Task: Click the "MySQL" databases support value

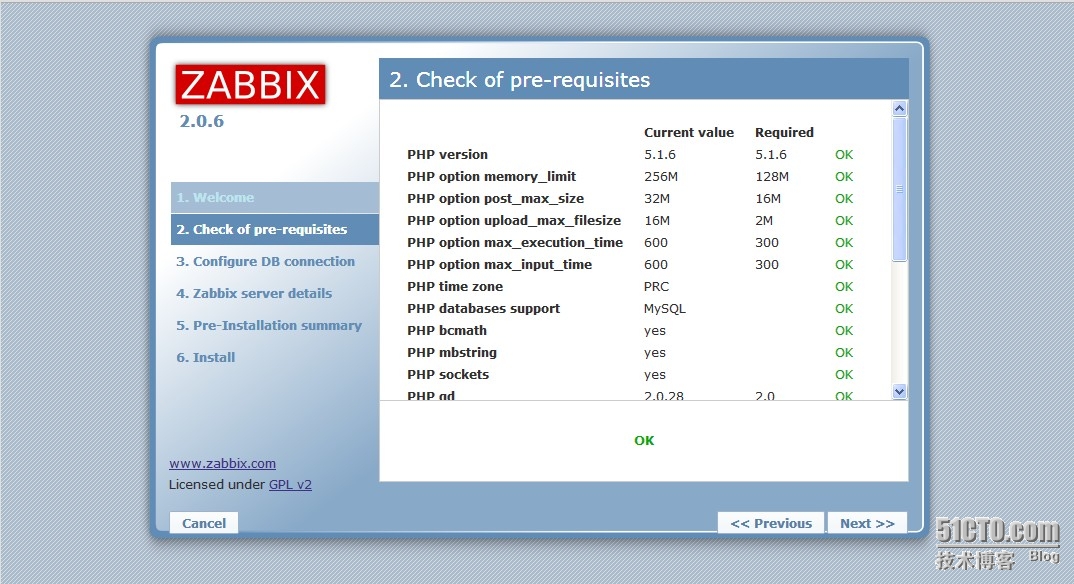Action: point(664,309)
